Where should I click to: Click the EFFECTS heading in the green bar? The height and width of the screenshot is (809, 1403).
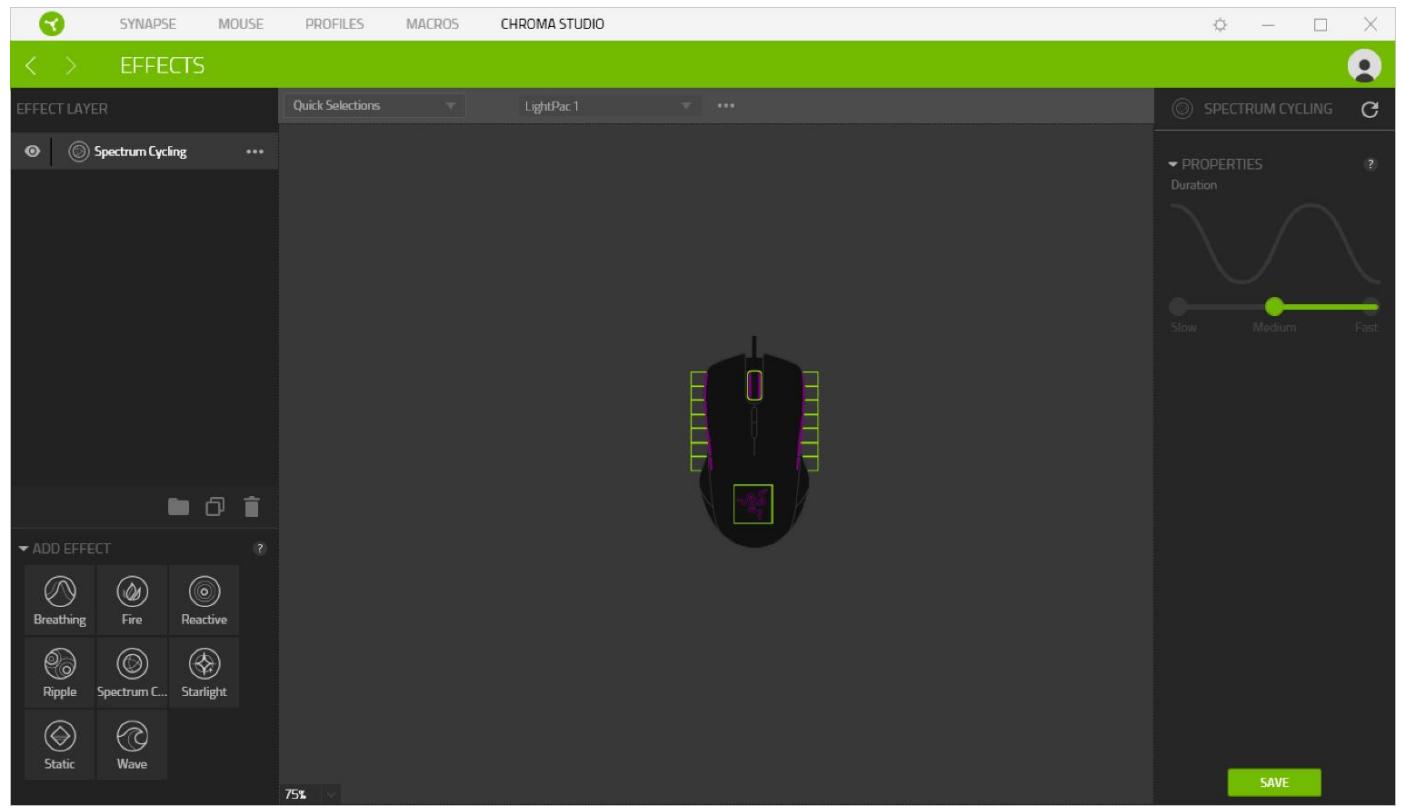(162, 66)
